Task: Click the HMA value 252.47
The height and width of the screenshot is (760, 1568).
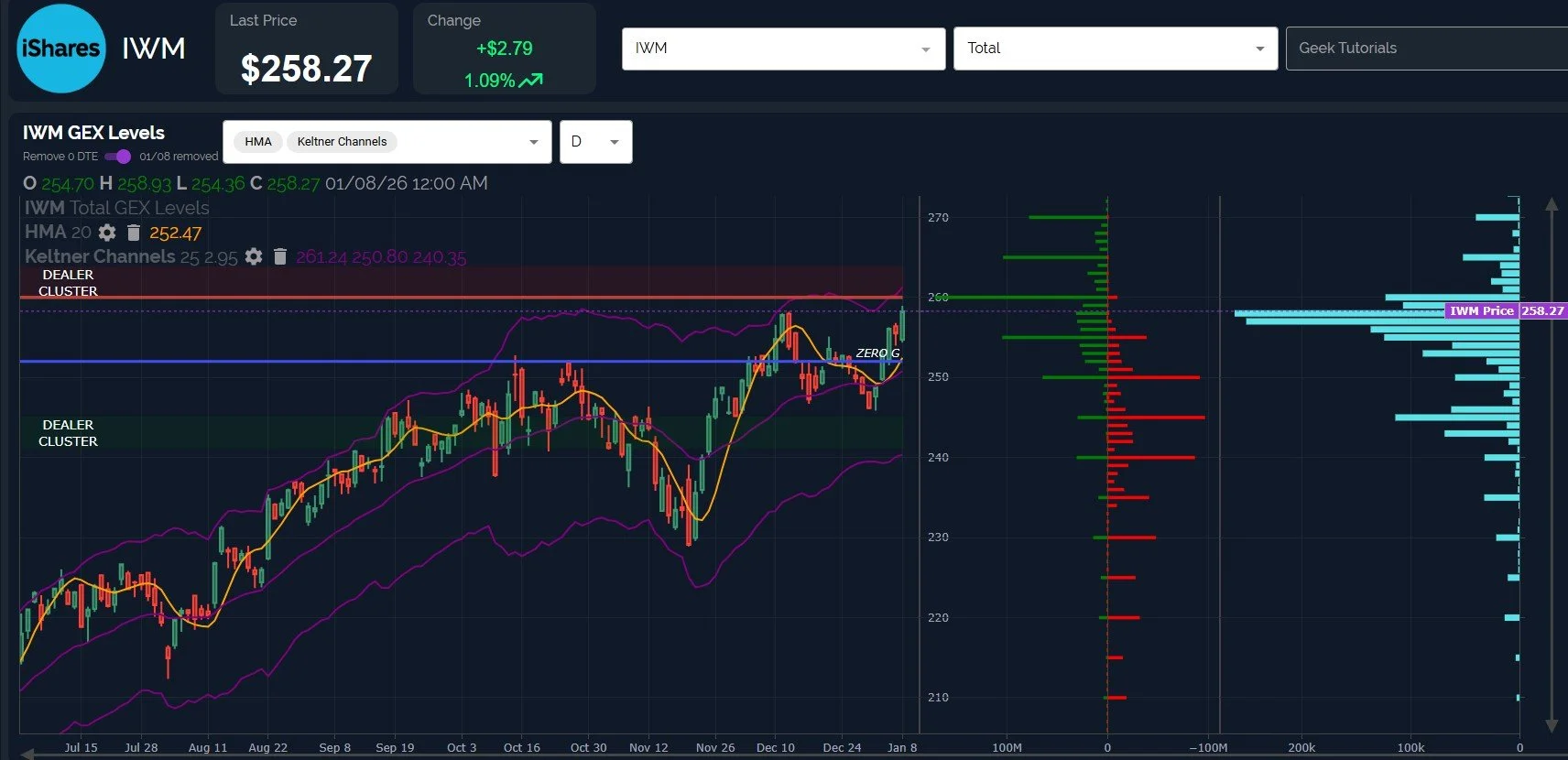Action: point(175,233)
